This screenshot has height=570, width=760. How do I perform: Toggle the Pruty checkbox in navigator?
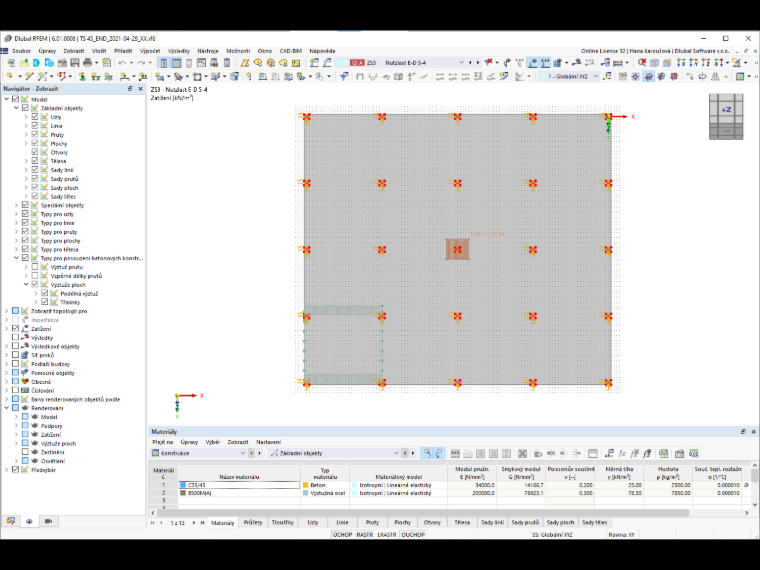(35, 134)
